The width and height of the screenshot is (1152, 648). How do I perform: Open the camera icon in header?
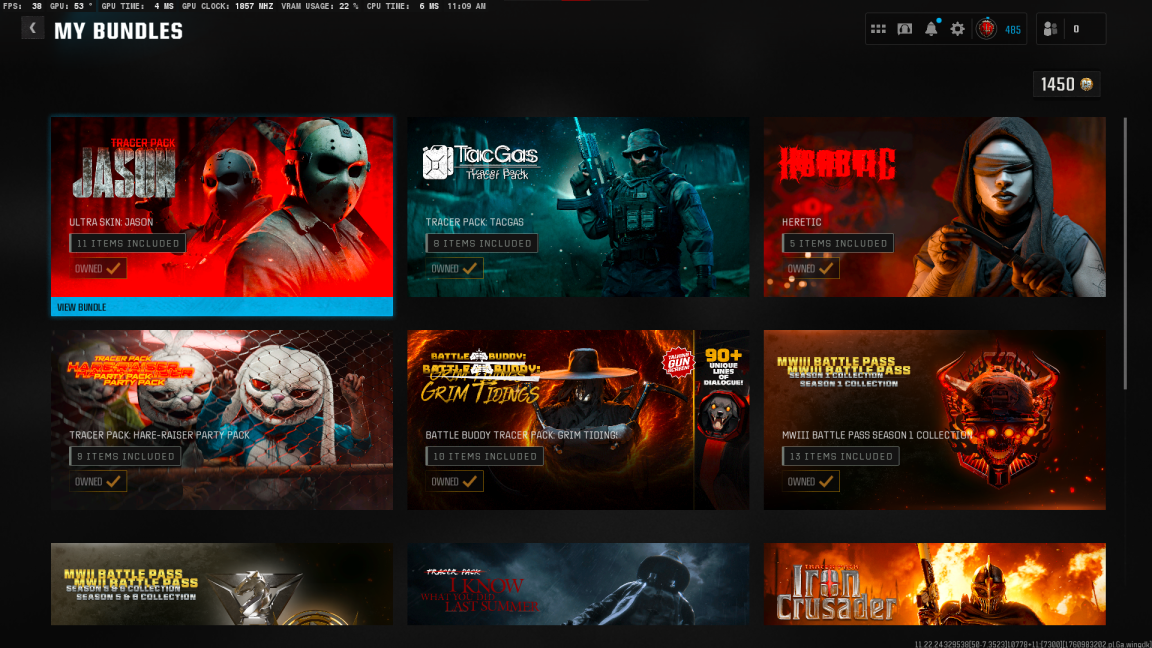click(904, 29)
